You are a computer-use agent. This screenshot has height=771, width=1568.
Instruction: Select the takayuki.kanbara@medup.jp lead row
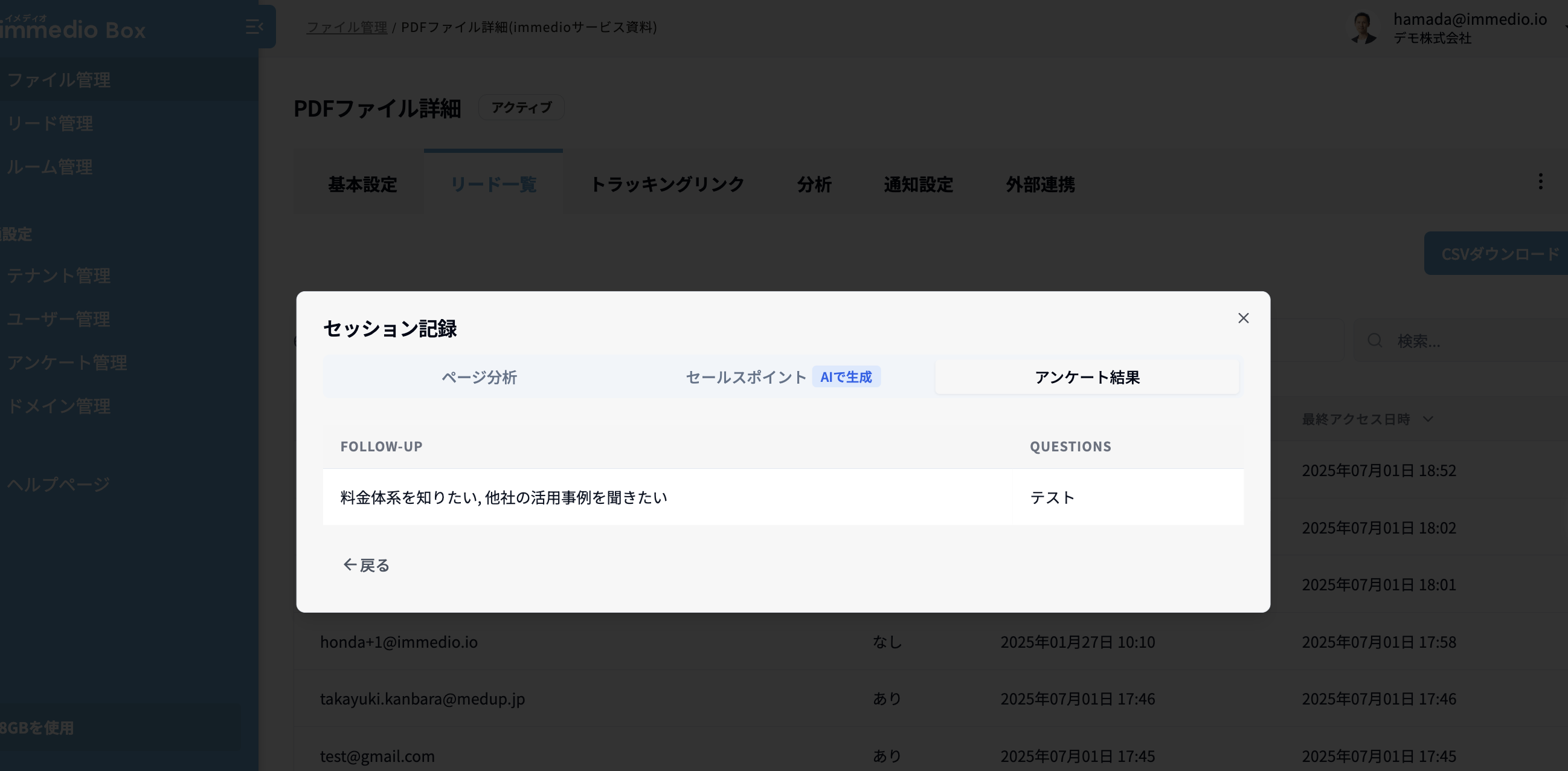pos(422,698)
